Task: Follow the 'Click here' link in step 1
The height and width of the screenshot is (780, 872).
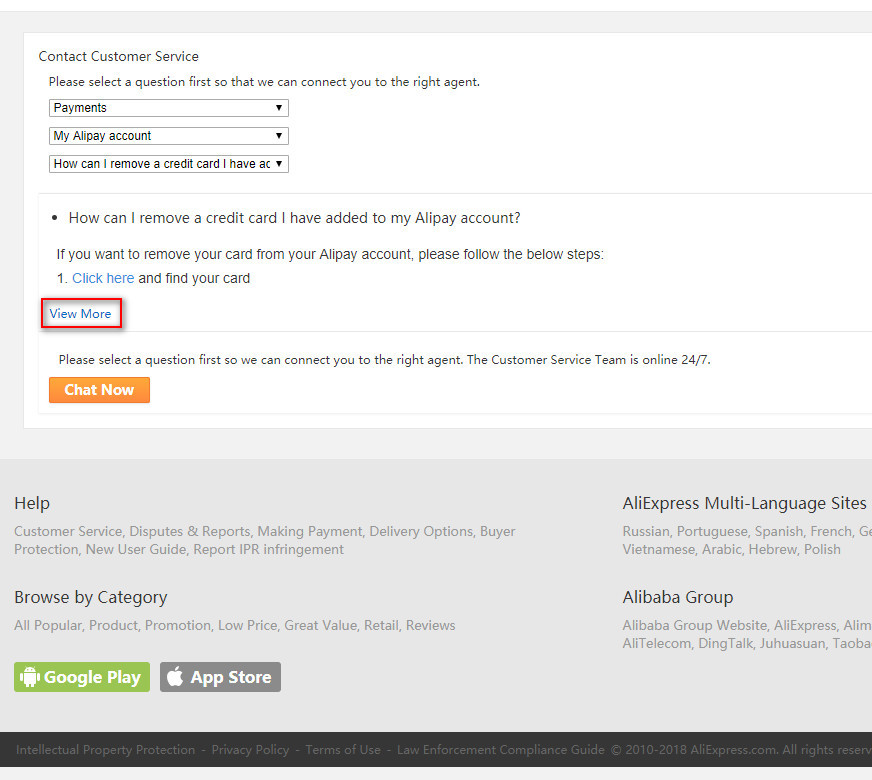Action: 103,278
